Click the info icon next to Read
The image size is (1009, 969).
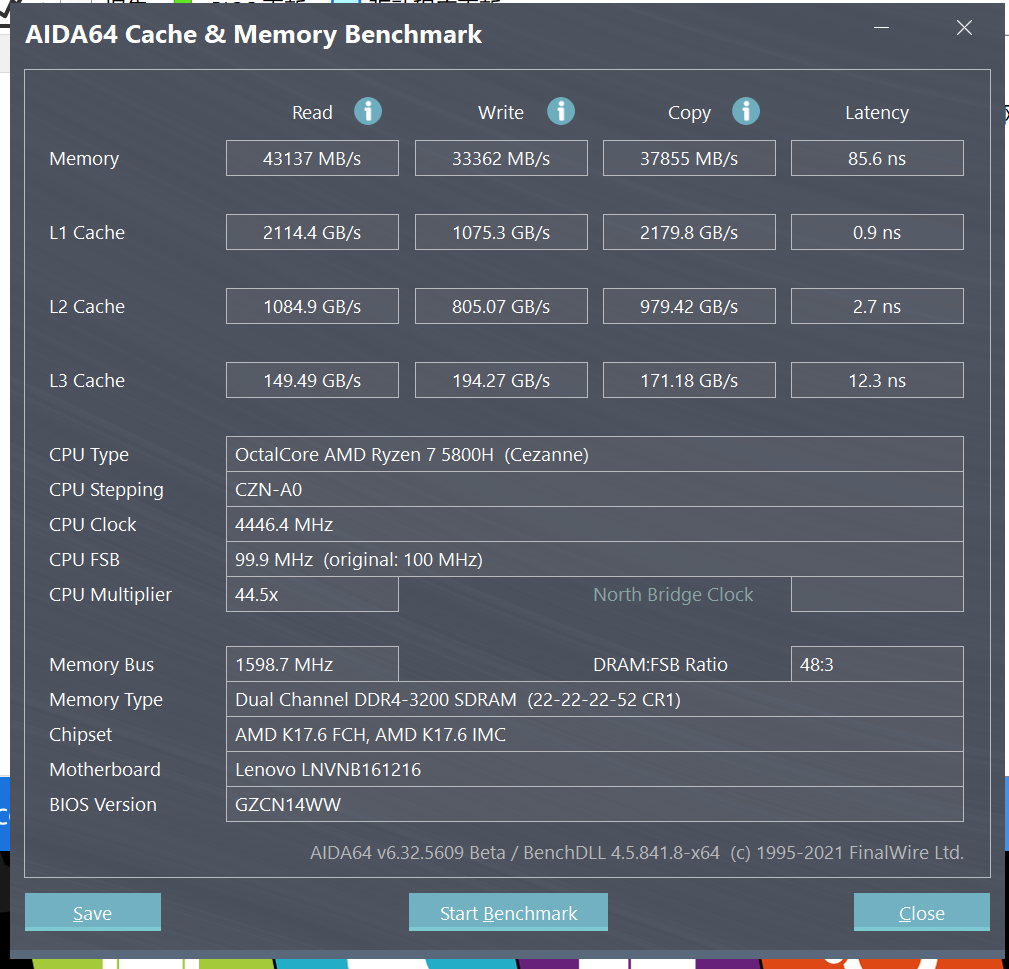368,112
